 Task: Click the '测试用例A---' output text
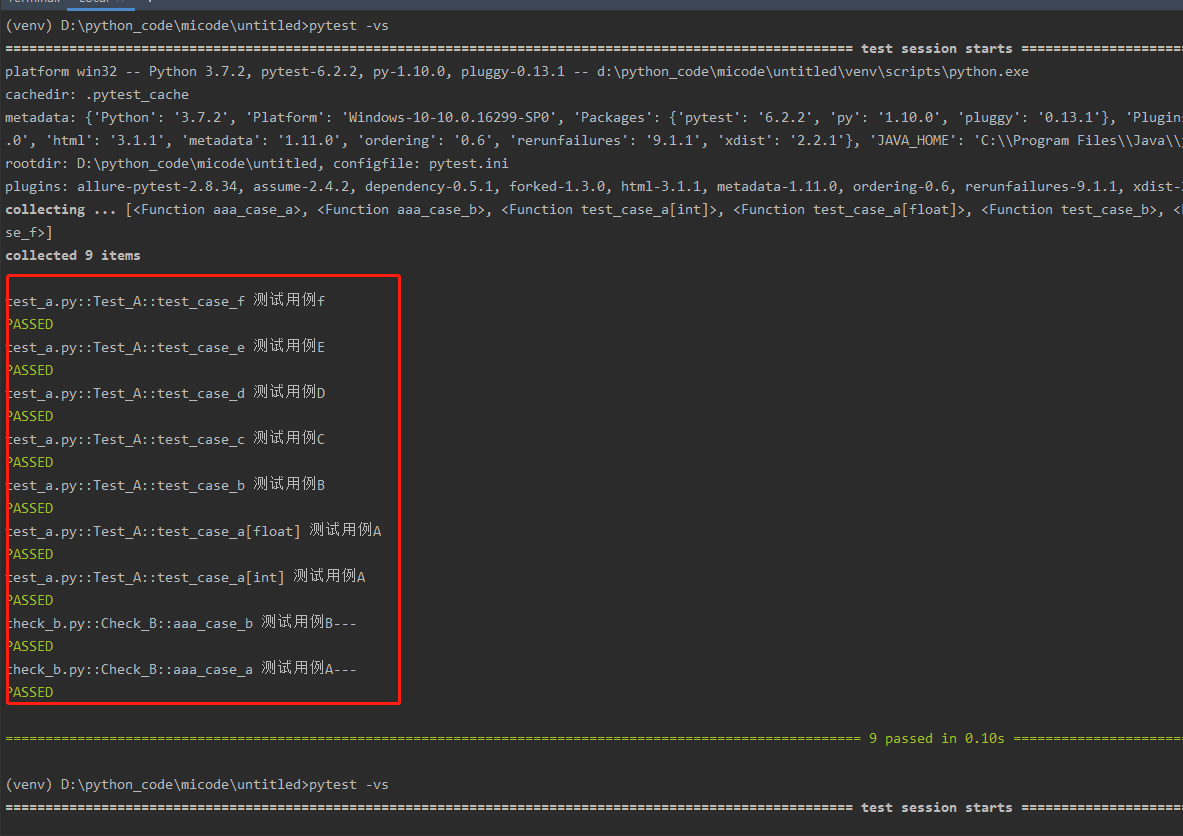pos(309,668)
